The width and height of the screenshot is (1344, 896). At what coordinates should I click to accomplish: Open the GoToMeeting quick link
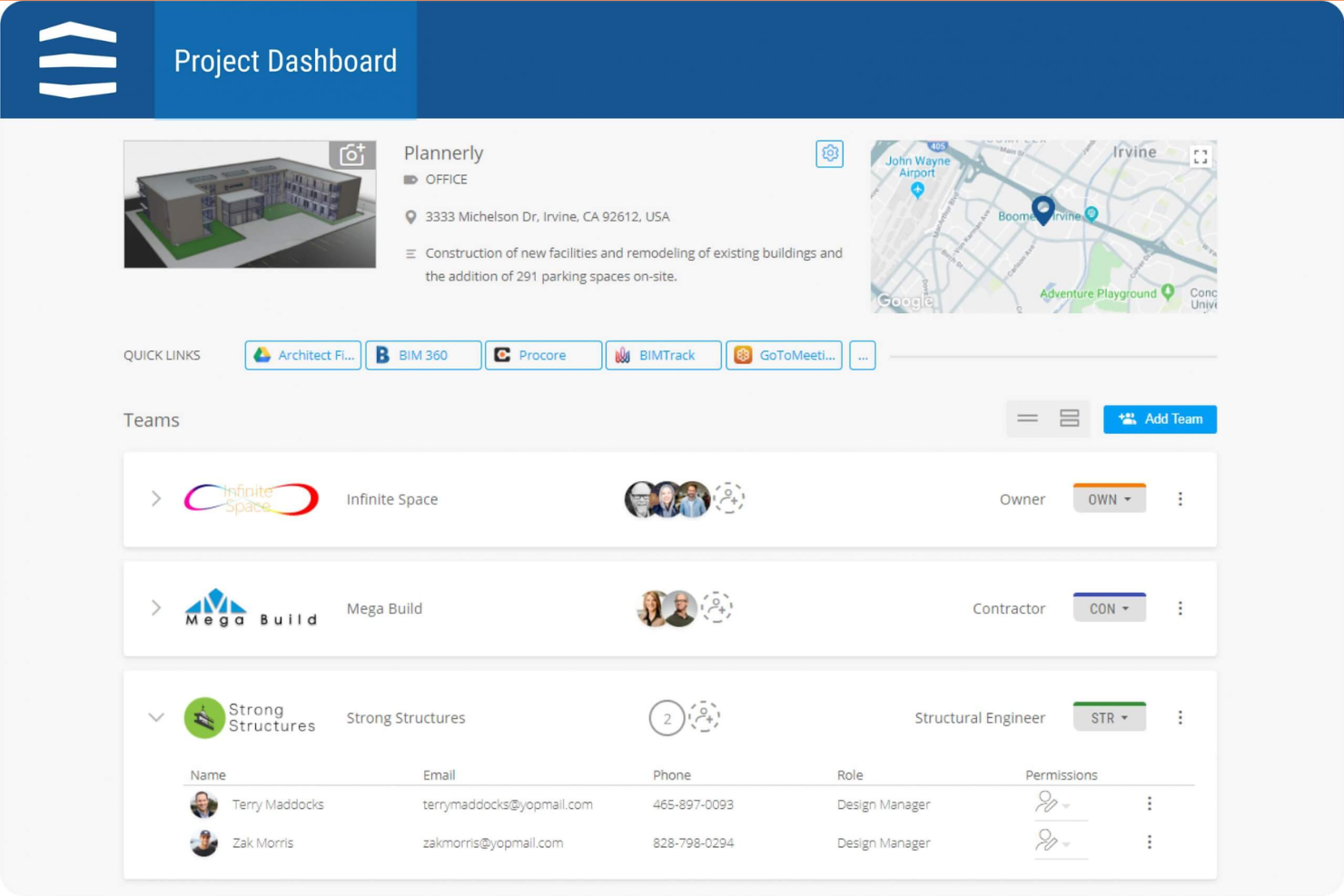[784, 355]
